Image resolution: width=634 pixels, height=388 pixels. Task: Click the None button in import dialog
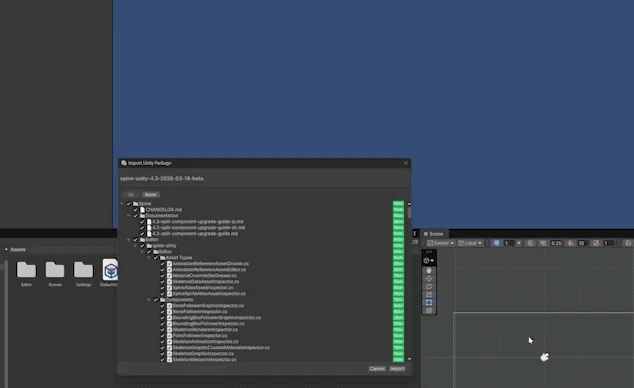(150, 194)
